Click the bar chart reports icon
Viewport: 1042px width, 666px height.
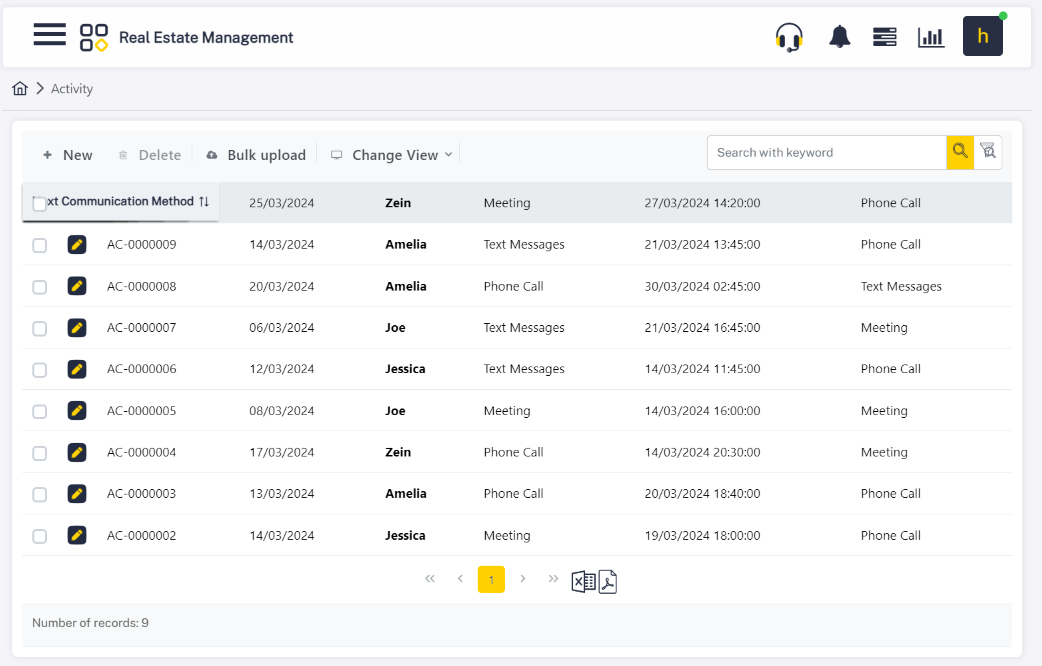tap(931, 37)
